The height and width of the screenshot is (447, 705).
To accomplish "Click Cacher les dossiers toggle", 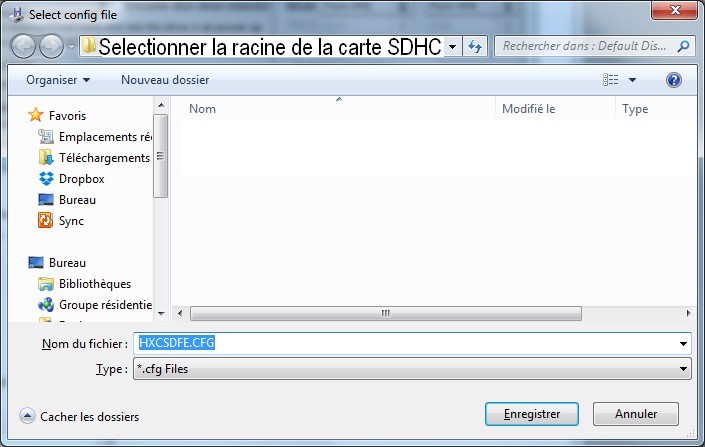I will (x=80, y=416).
